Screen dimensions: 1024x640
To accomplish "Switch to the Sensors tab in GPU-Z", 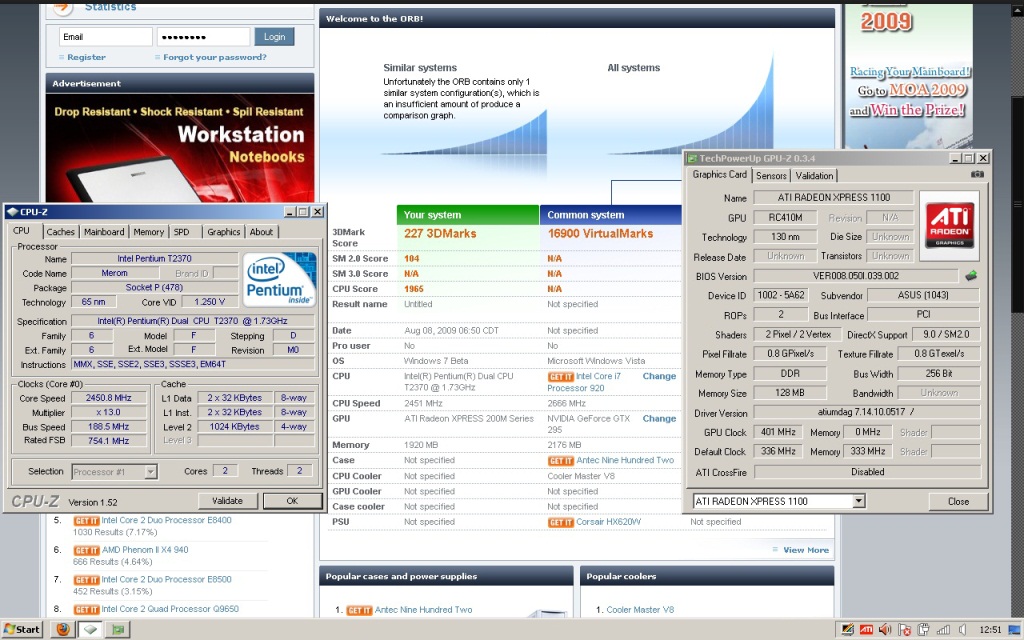I will coord(771,176).
